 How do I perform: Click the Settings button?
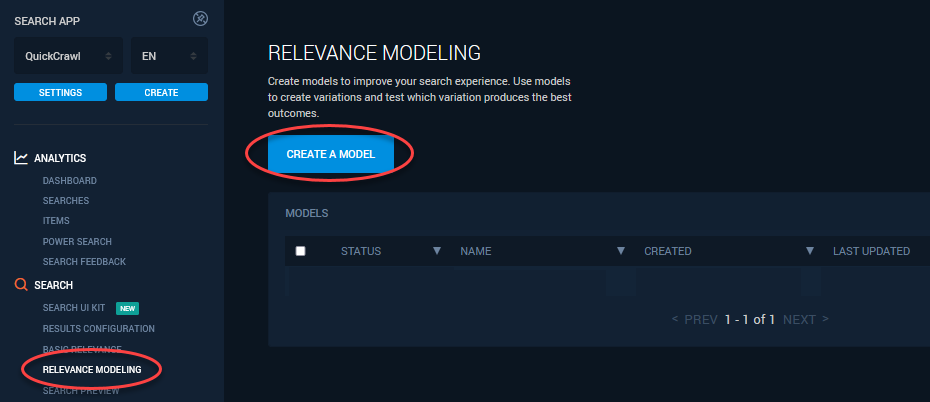pyautogui.click(x=61, y=92)
